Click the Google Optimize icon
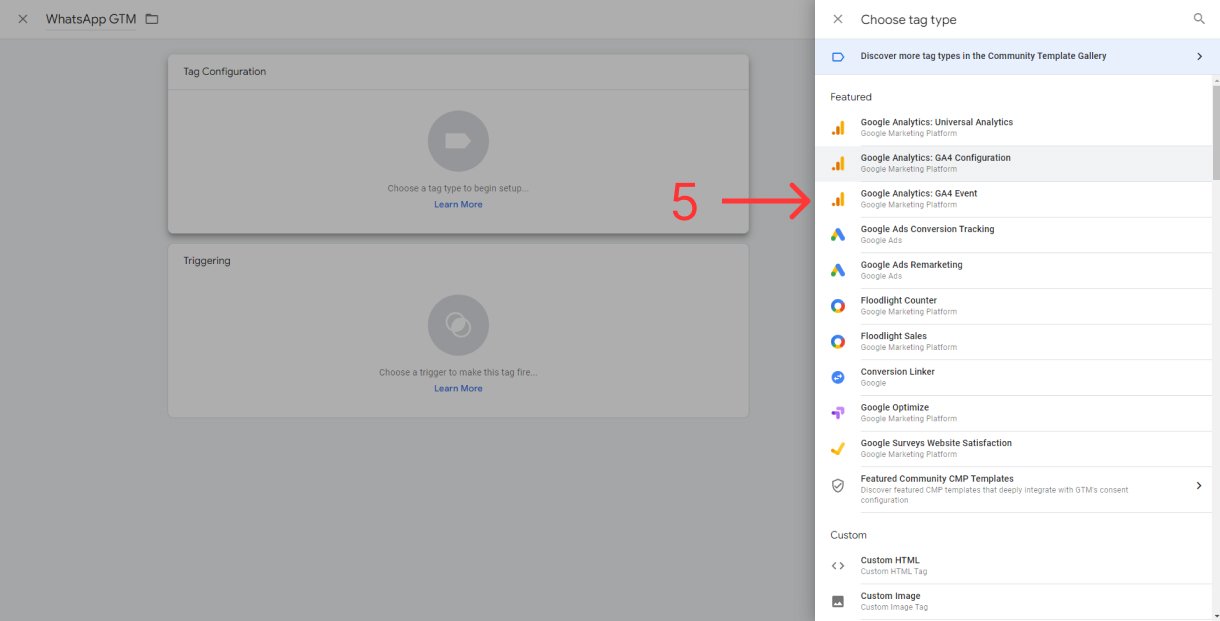This screenshot has width=1220, height=621. pyautogui.click(x=838, y=413)
